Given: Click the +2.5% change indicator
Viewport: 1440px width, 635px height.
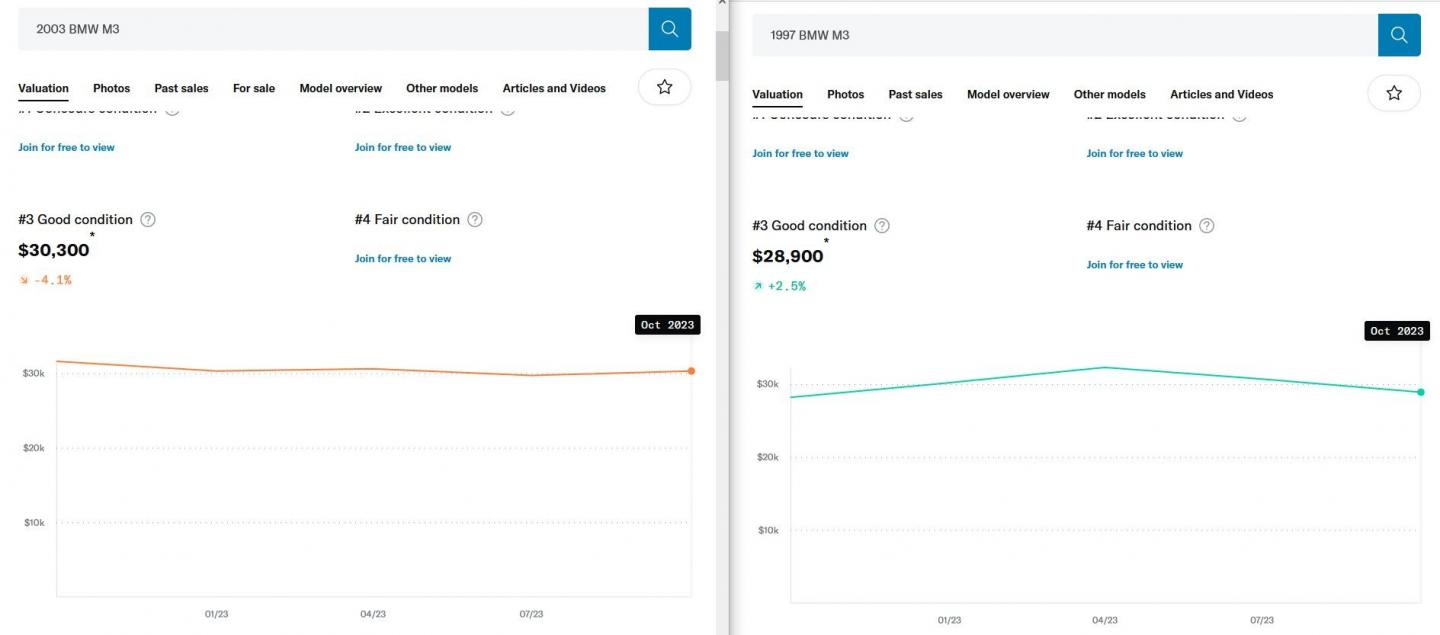Looking at the screenshot, I should (x=779, y=286).
